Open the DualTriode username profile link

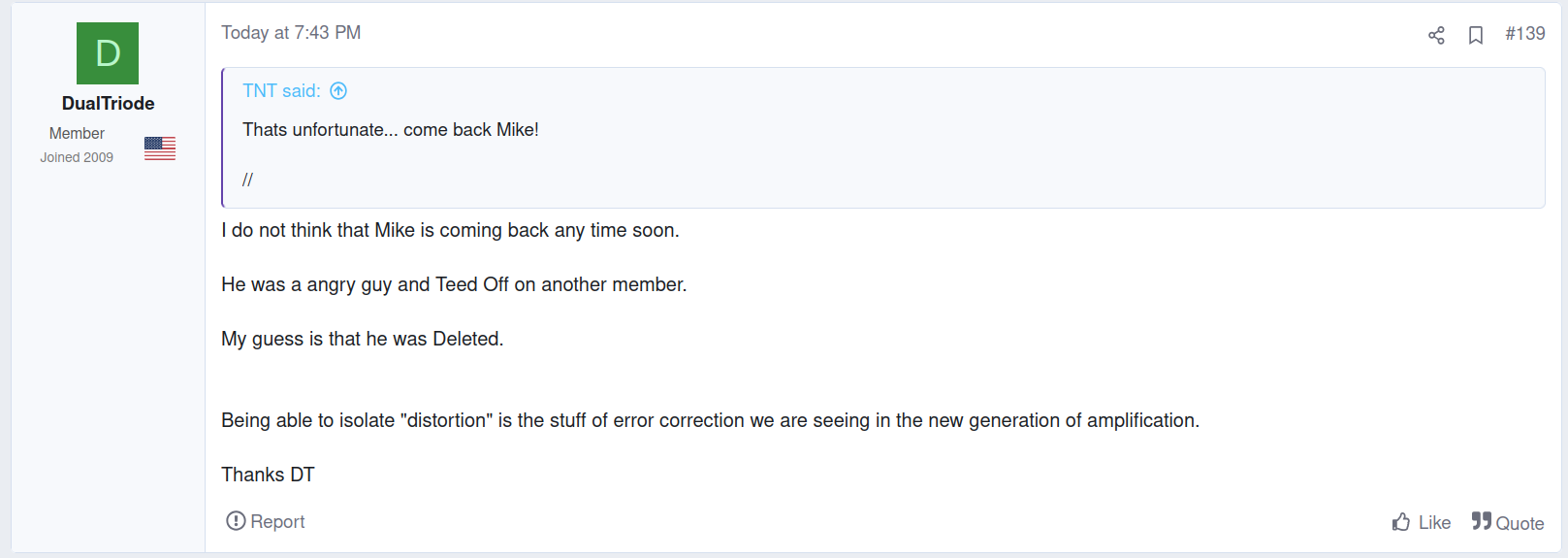(108, 103)
